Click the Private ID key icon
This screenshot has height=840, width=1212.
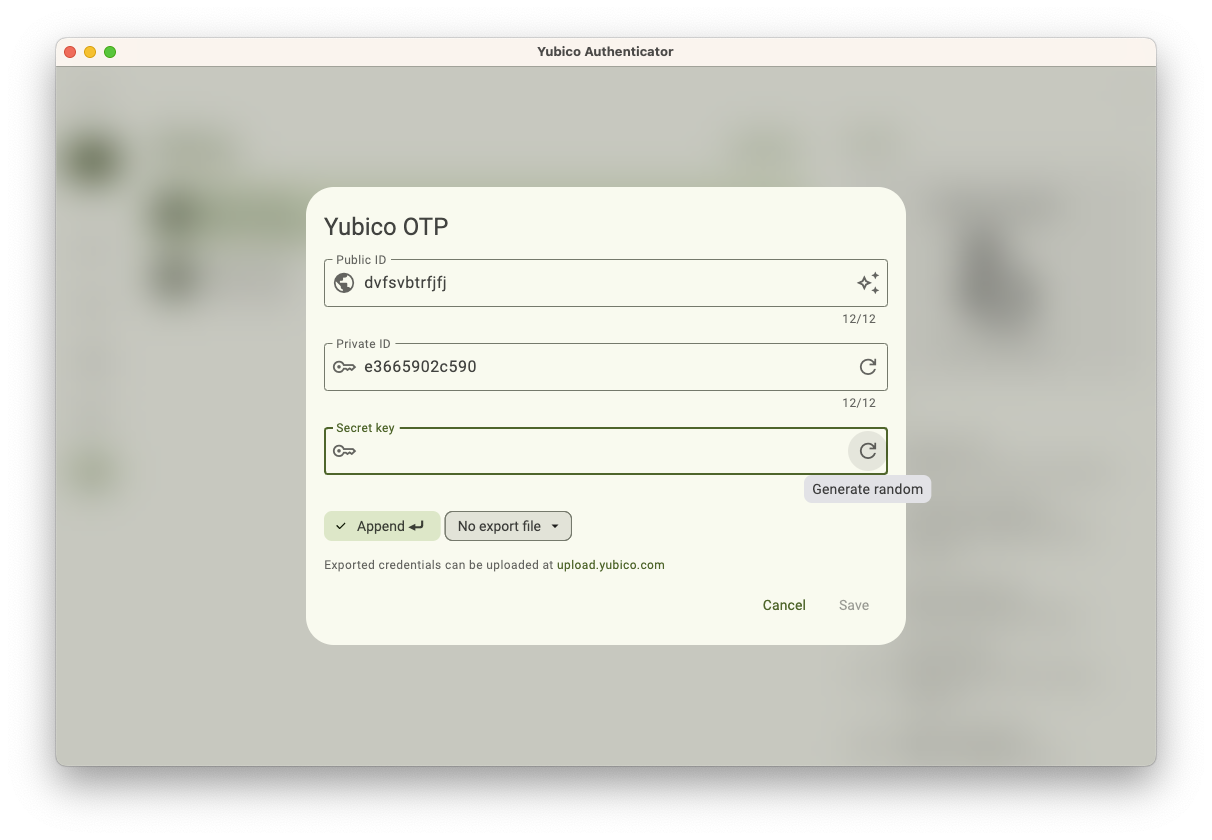(344, 367)
